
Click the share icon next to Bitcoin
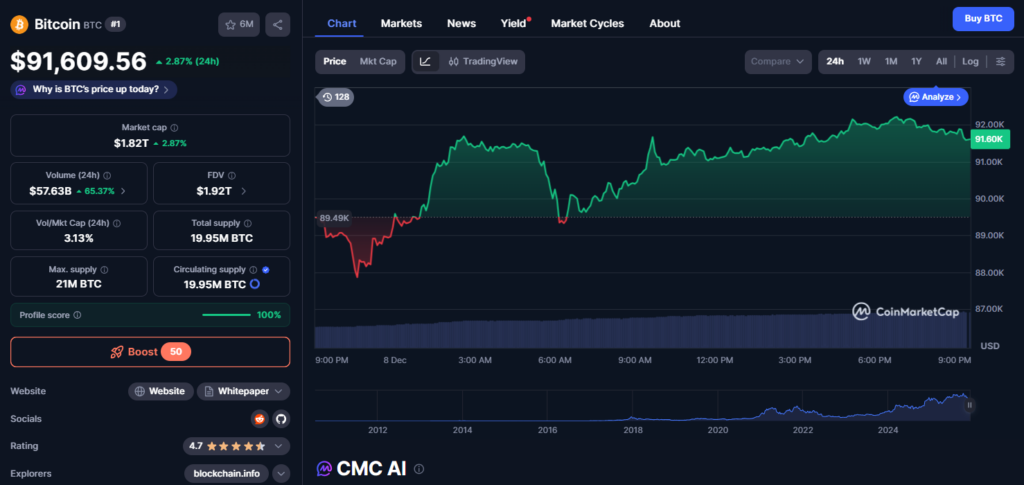coord(277,24)
